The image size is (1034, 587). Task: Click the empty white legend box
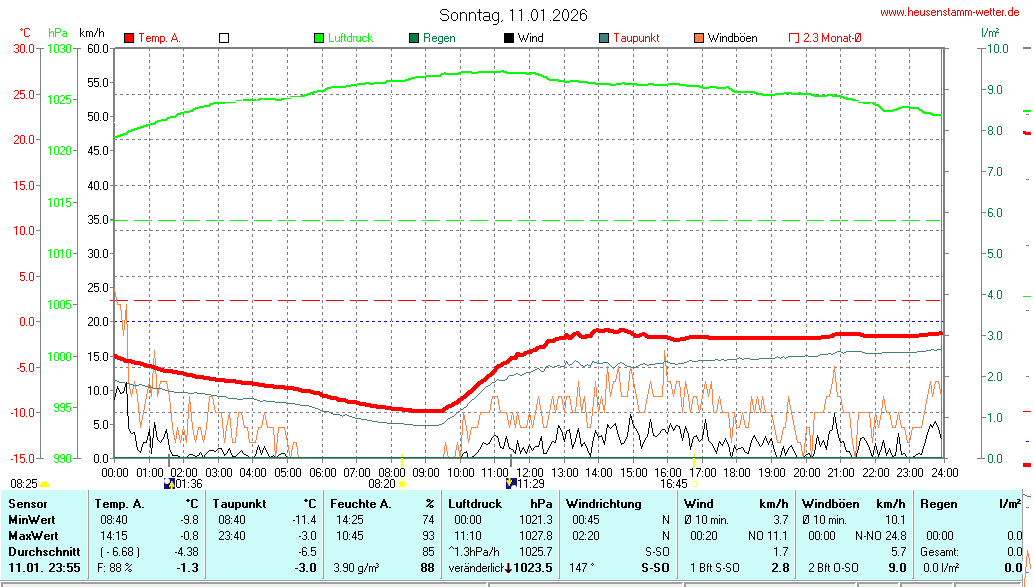[x=224, y=38]
